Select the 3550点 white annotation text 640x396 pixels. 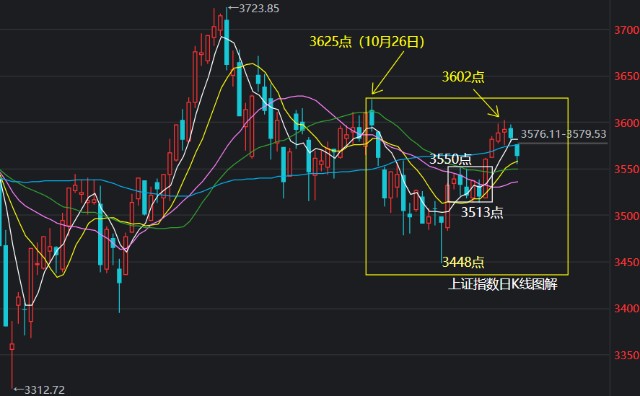click(450, 159)
